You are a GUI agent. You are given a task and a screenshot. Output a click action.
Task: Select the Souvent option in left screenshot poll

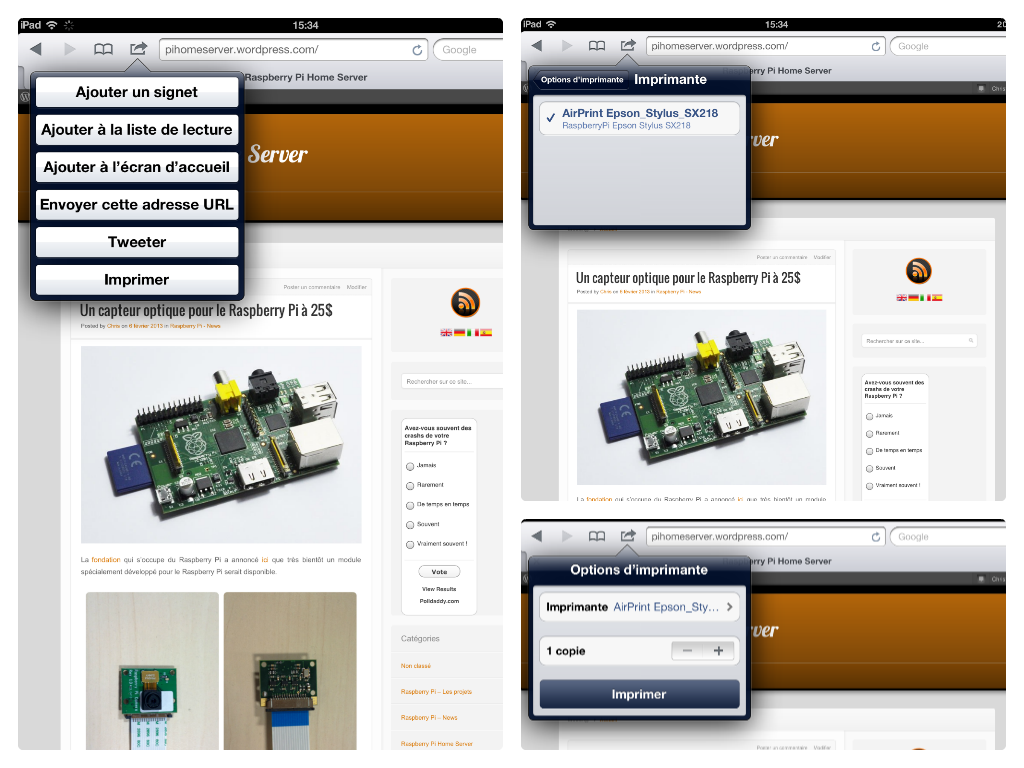[x=410, y=525]
